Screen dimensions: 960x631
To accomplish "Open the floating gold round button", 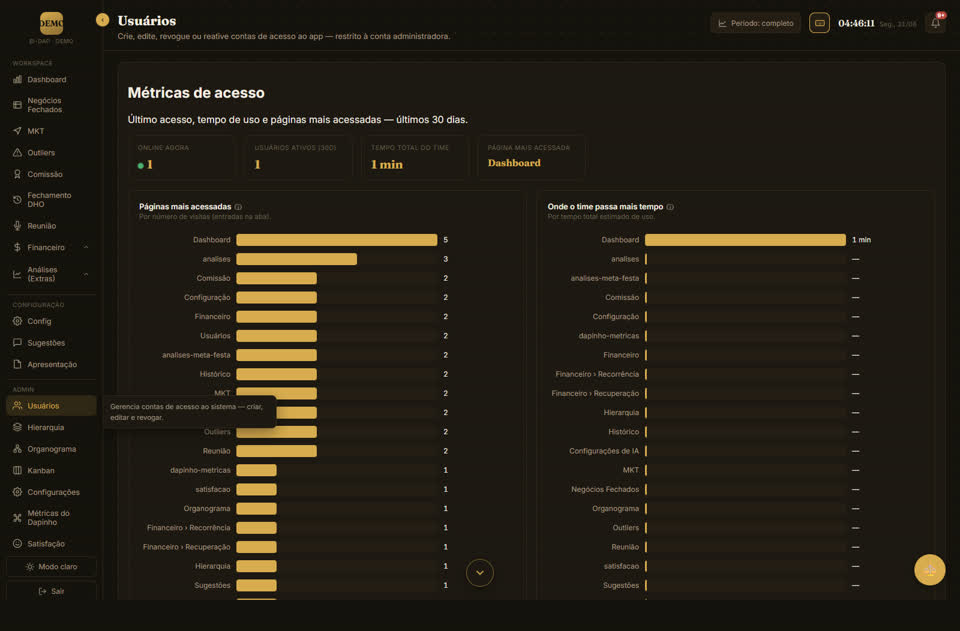I will pyautogui.click(x=929, y=570).
